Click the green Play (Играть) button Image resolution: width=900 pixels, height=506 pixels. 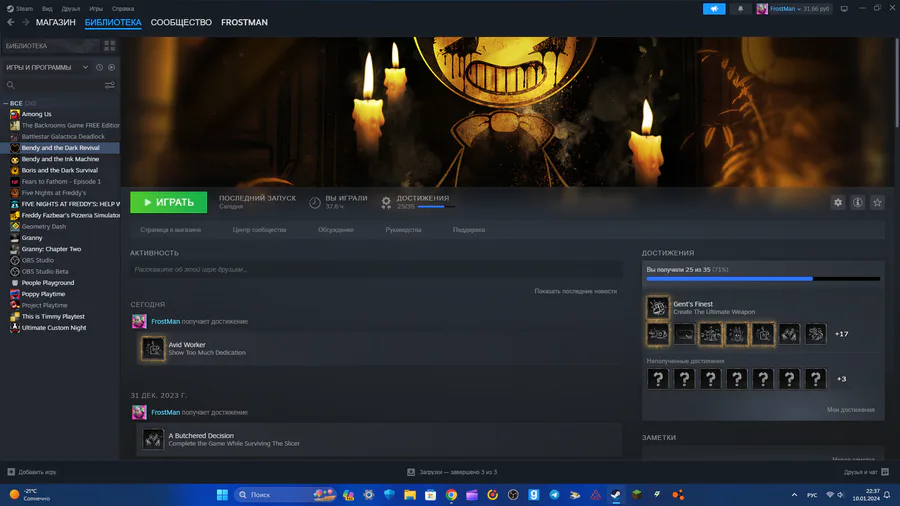(169, 203)
